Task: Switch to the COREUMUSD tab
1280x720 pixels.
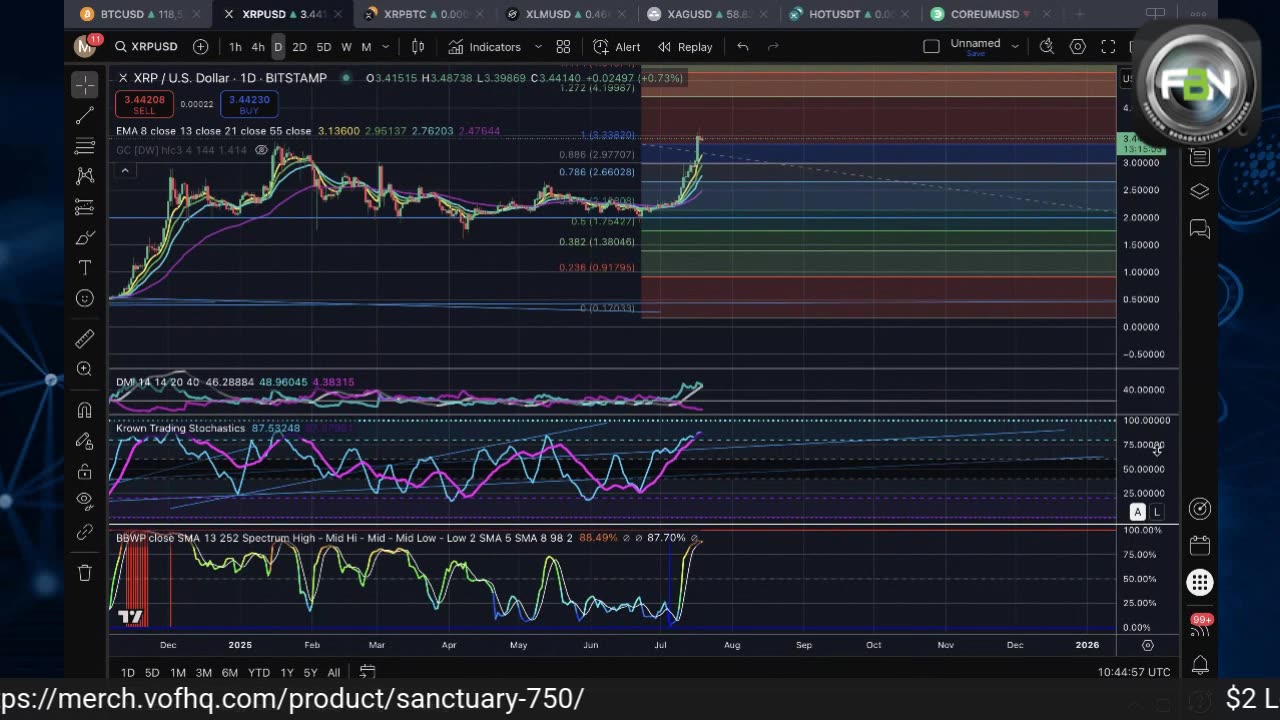Action: [x=992, y=14]
